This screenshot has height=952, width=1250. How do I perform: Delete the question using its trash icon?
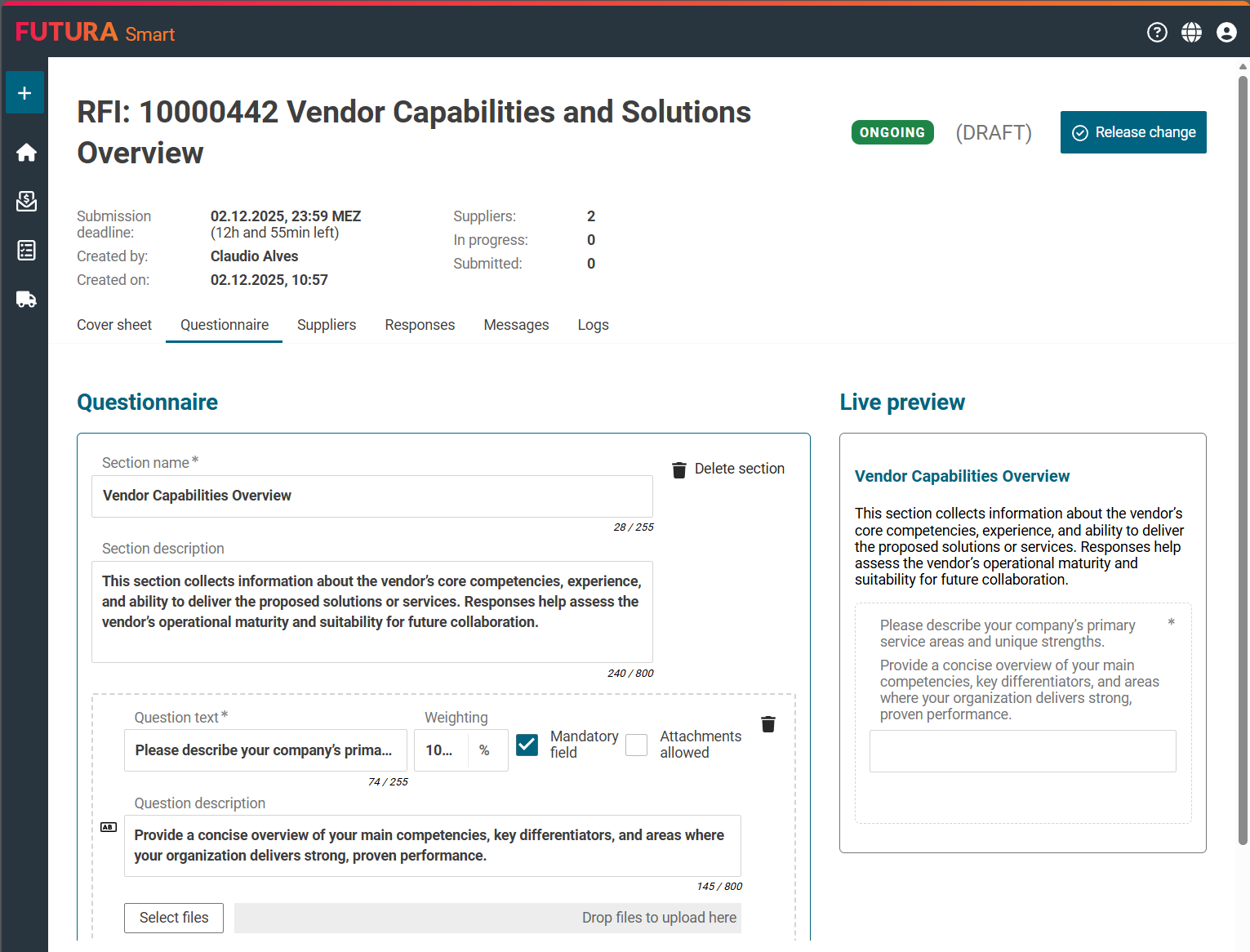coord(767,724)
